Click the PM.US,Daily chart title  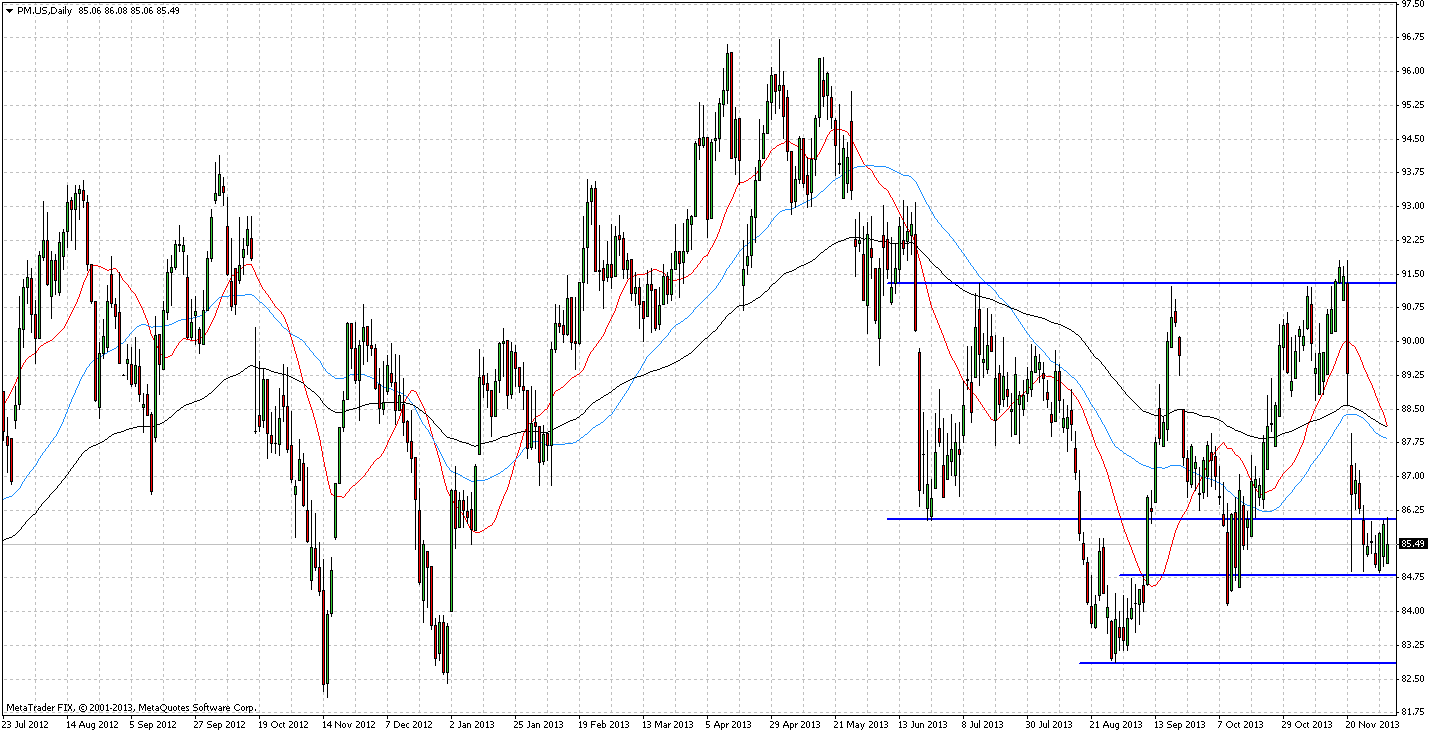tap(46, 9)
